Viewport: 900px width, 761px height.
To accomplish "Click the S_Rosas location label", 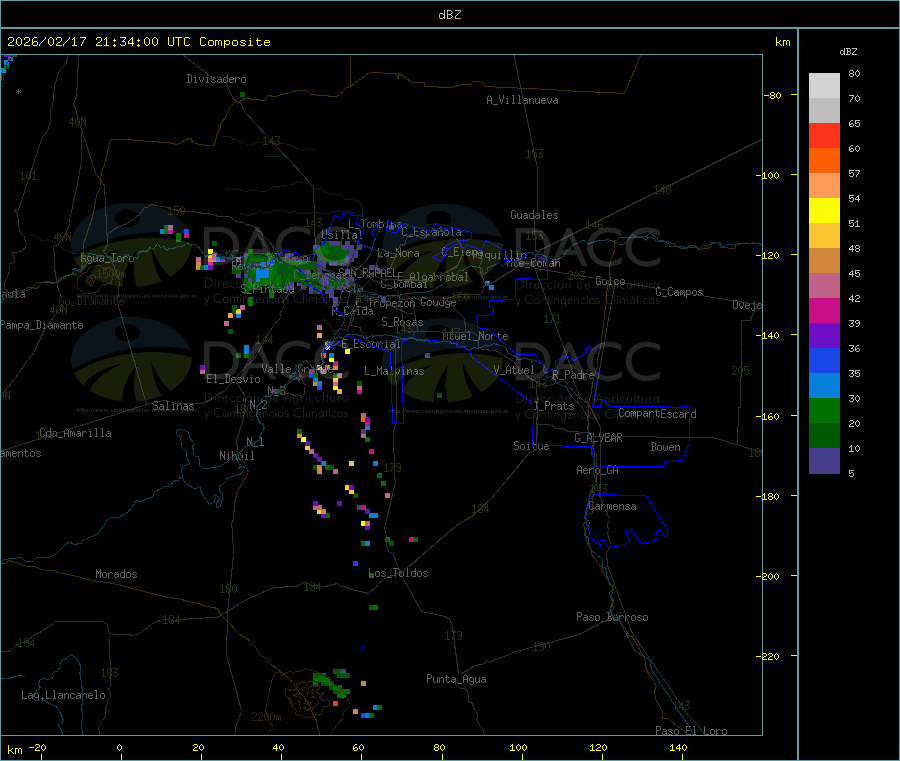I will [402, 322].
